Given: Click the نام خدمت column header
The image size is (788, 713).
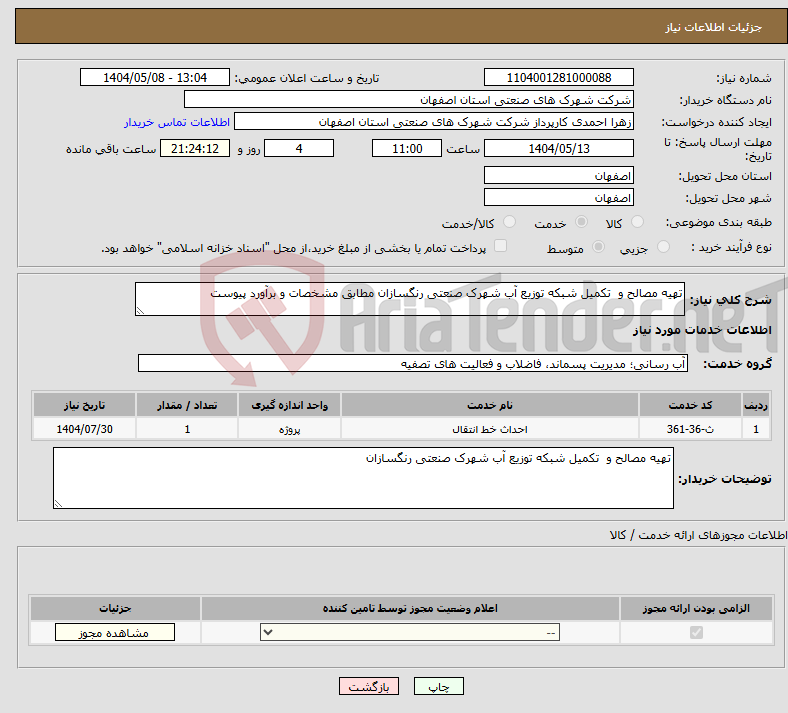Looking at the screenshot, I should (x=489, y=405).
